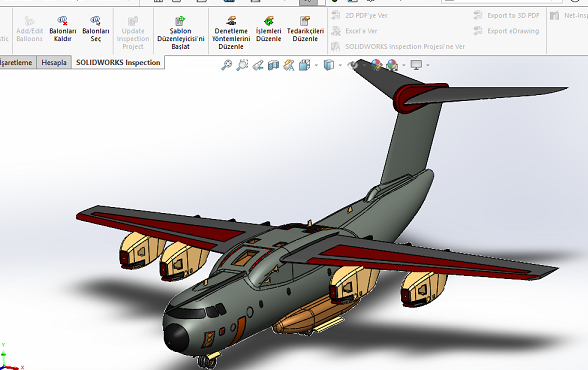Click Export eDrawing button
This screenshot has width=588, height=370.
coord(507,31)
